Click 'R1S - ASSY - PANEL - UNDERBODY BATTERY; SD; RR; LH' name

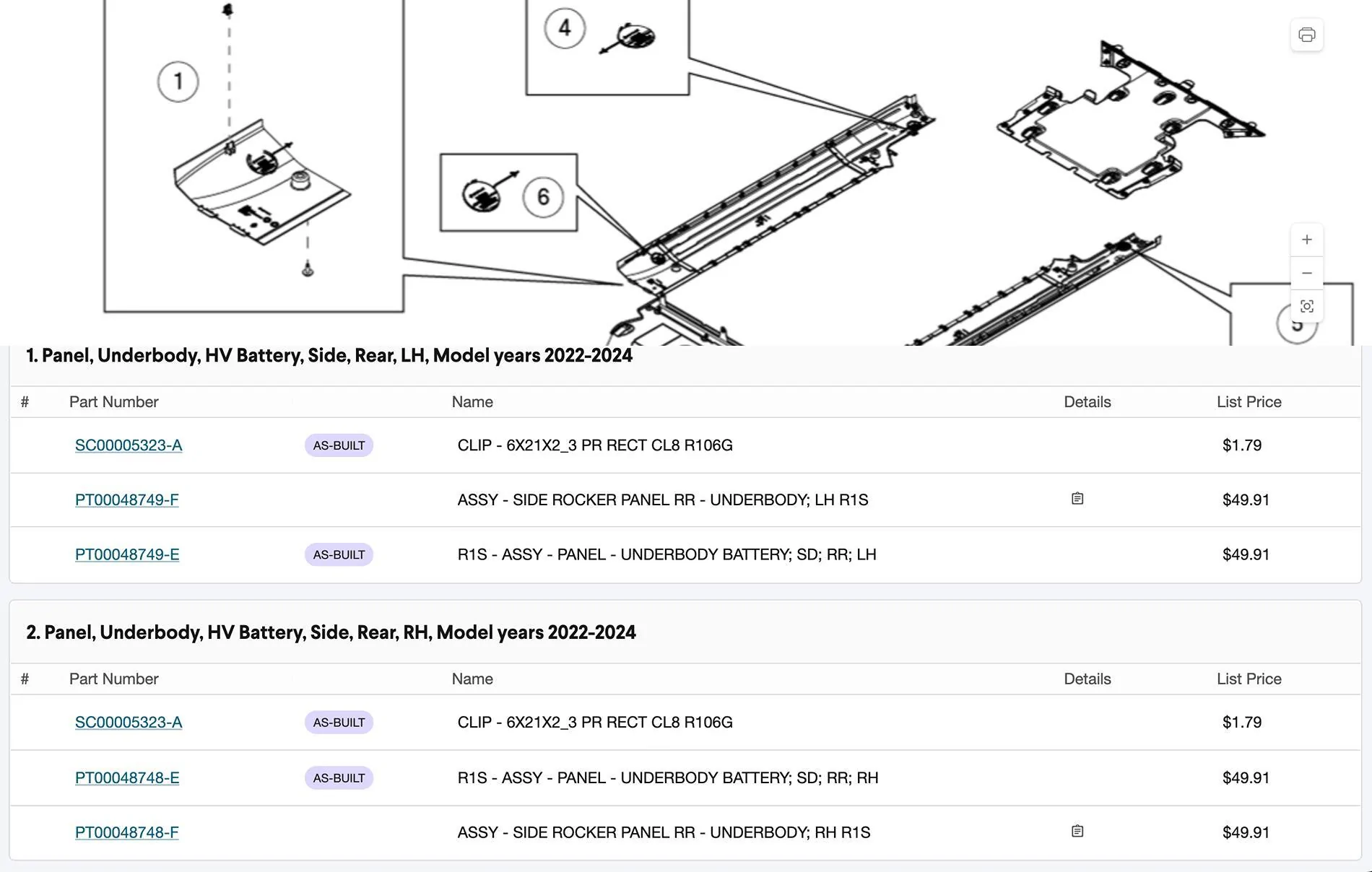(667, 554)
